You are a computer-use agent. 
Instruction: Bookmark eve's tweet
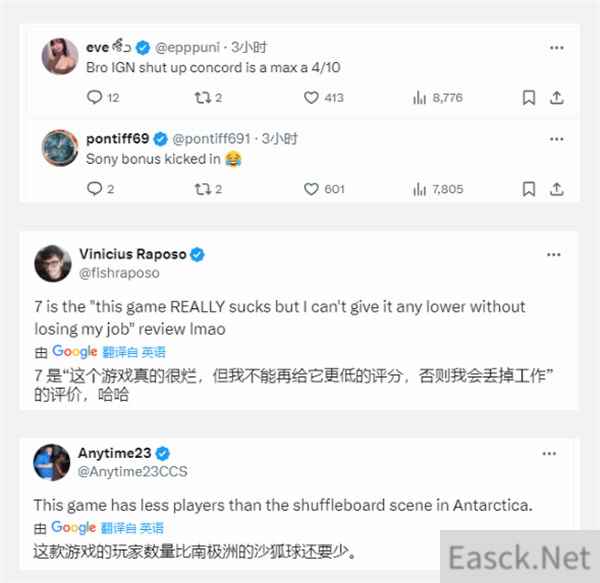[529, 98]
